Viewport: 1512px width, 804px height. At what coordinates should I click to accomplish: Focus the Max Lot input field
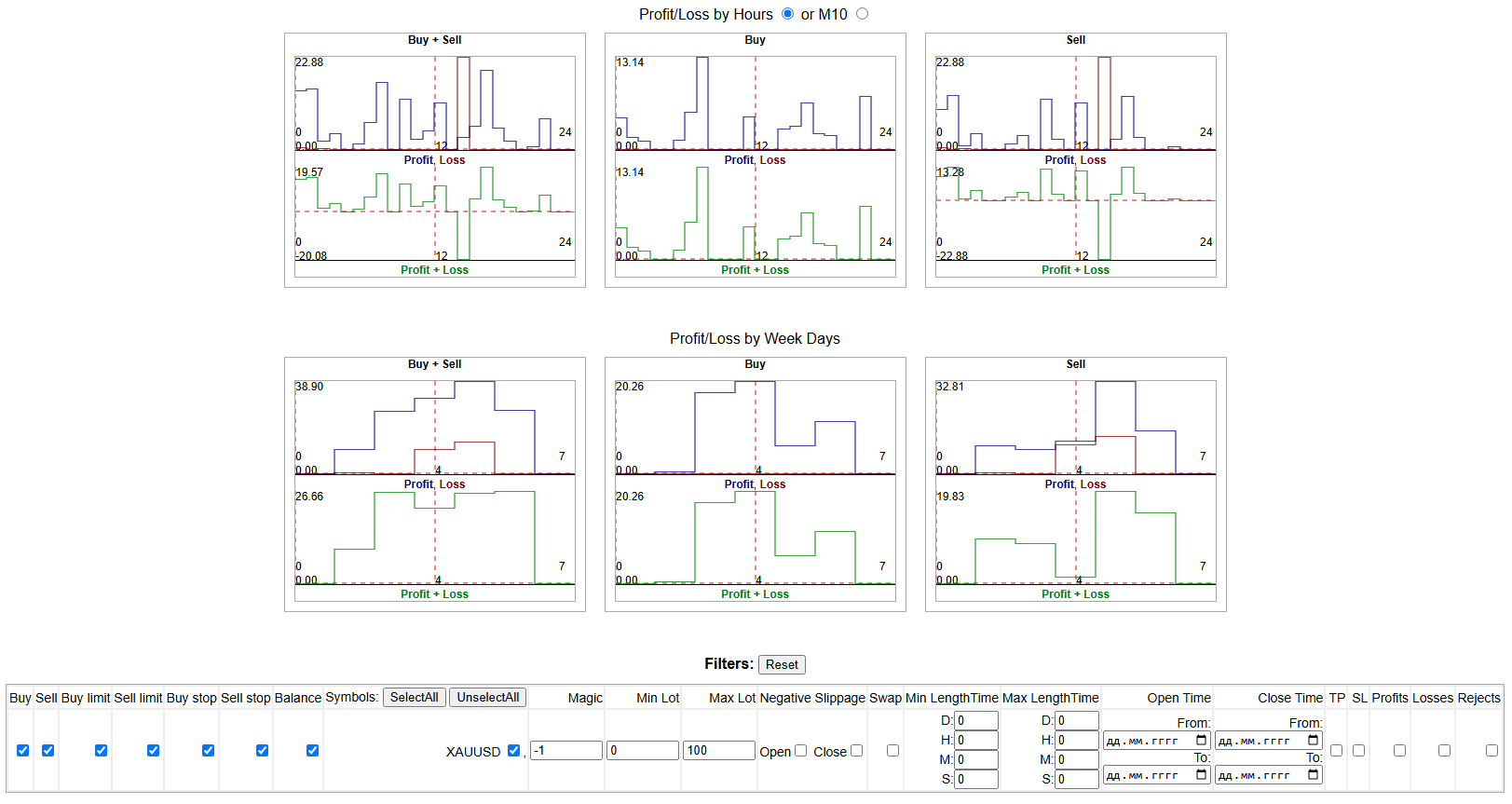click(x=719, y=750)
